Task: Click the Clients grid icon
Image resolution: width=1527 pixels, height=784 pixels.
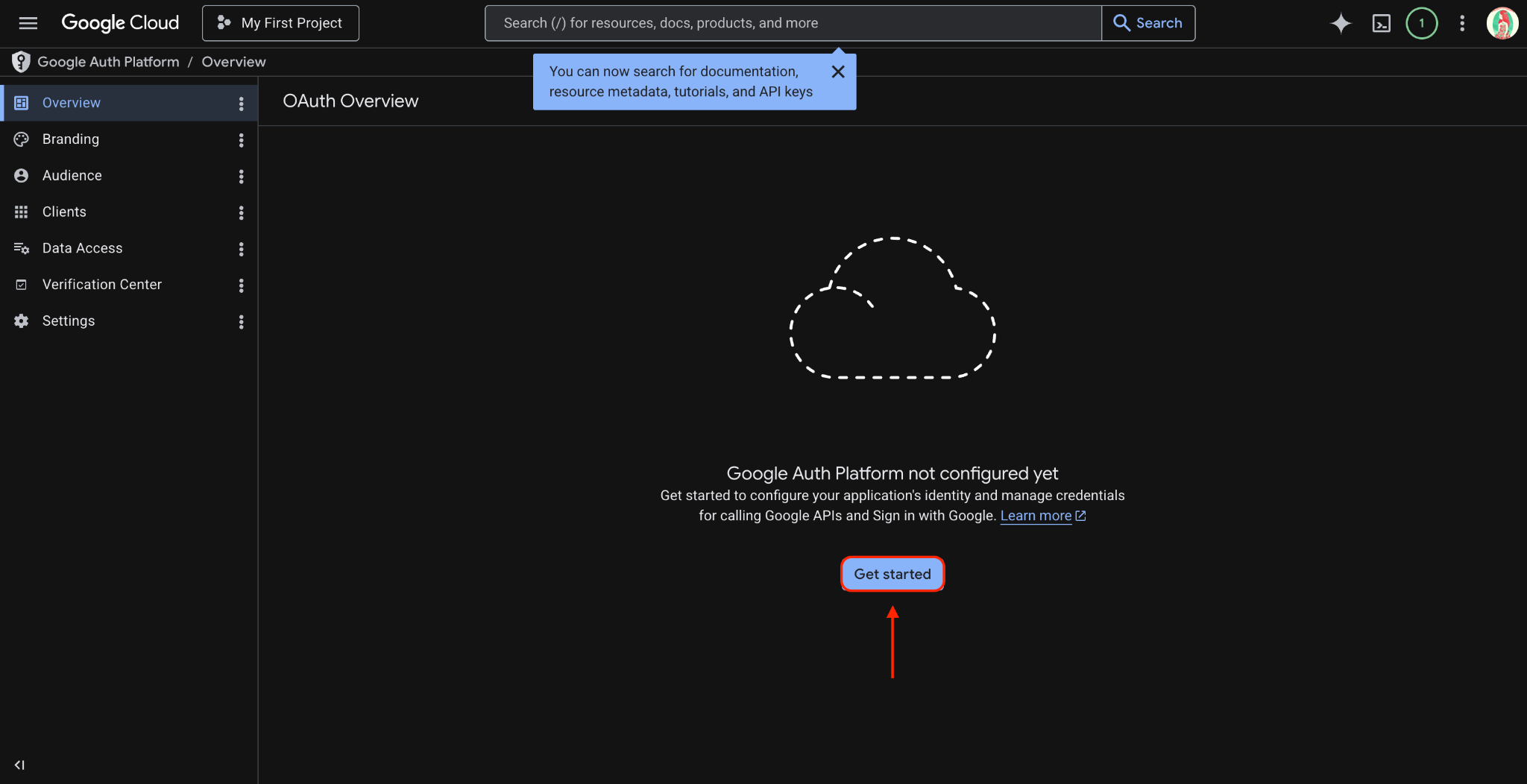Action: tap(22, 212)
